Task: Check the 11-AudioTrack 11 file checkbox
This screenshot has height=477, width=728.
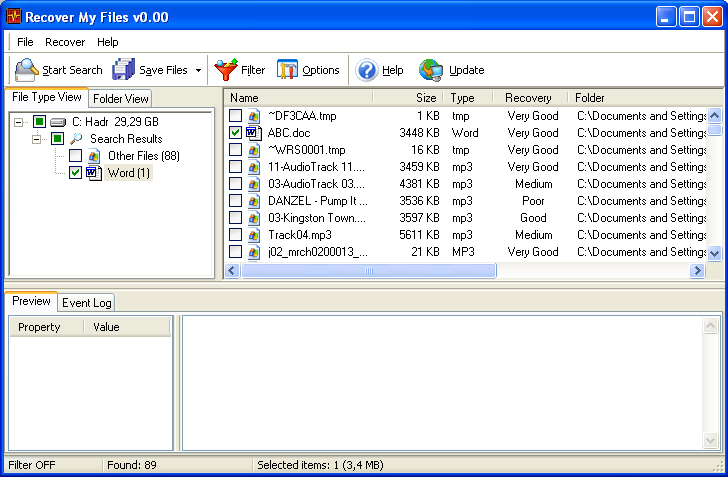Action: 235,166
